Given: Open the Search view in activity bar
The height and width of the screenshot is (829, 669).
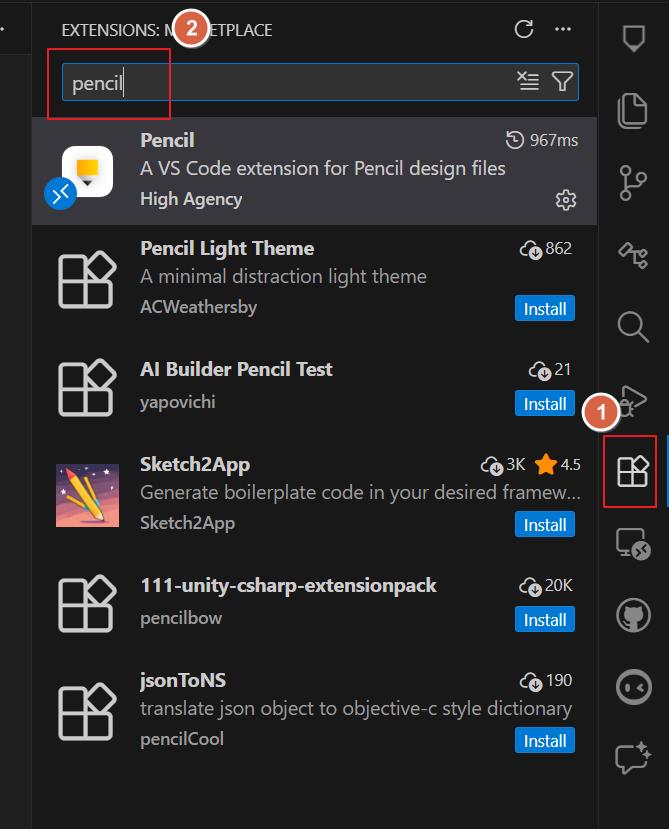Looking at the screenshot, I should pos(633,327).
